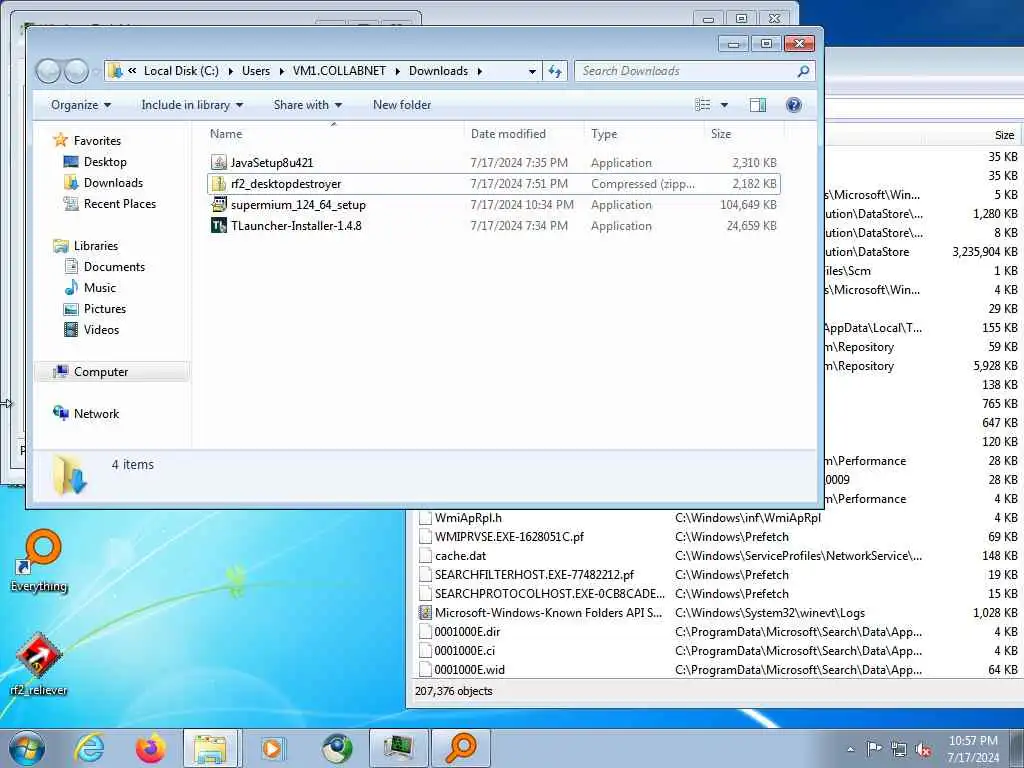Select the JavaSetup8u421 file icon
1024x768 pixels.
pos(219,163)
